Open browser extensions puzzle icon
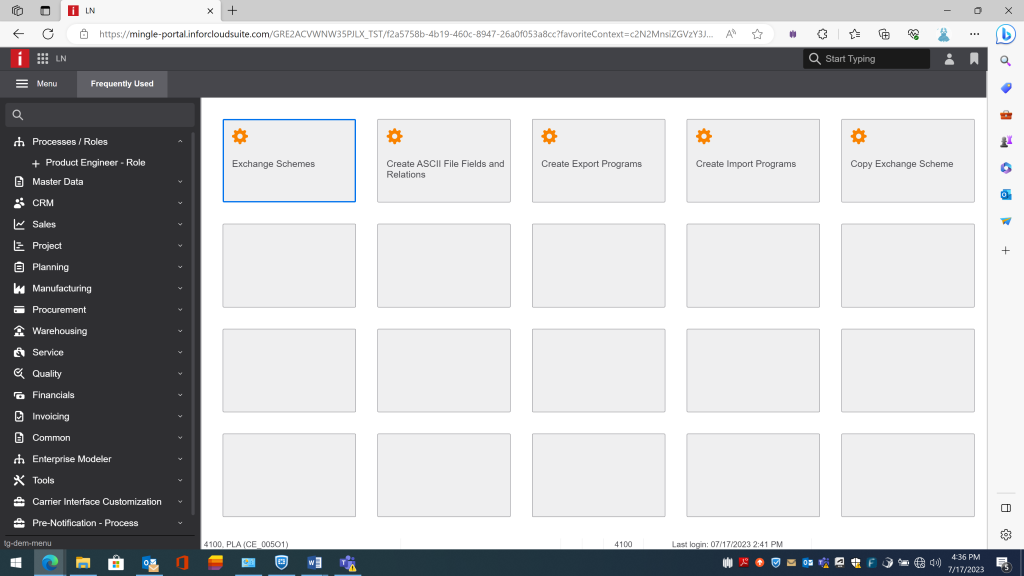Viewport: 1024px width, 576px height. tap(822, 34)
